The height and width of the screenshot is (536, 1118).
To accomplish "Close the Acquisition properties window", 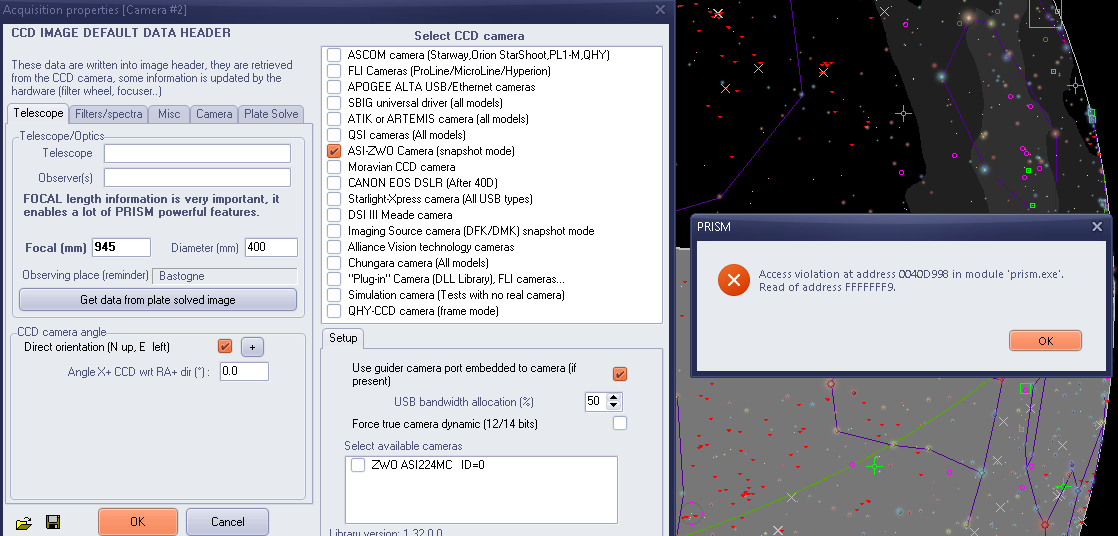I will tap(659, 9).
